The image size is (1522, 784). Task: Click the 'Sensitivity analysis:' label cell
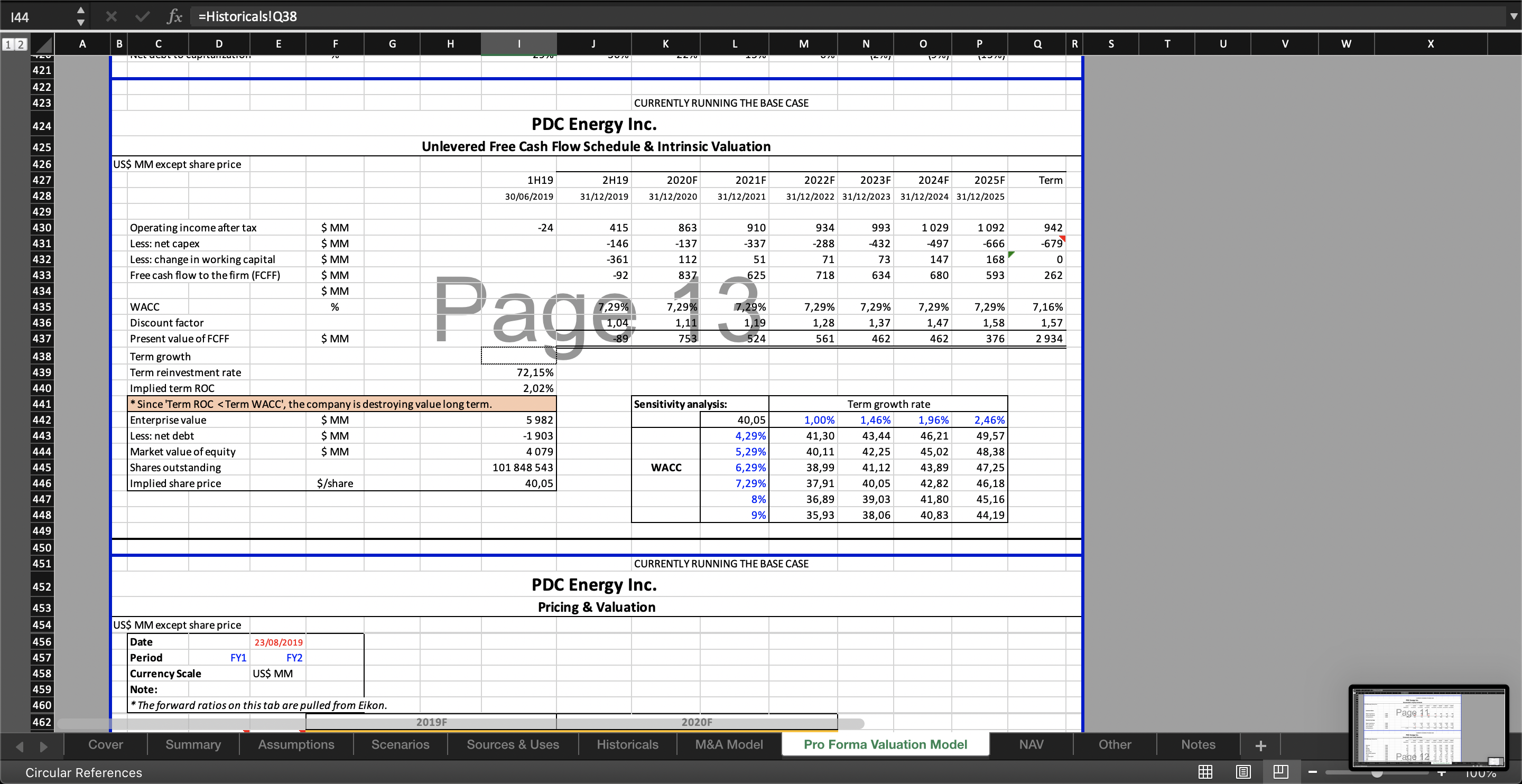point(700,404)
